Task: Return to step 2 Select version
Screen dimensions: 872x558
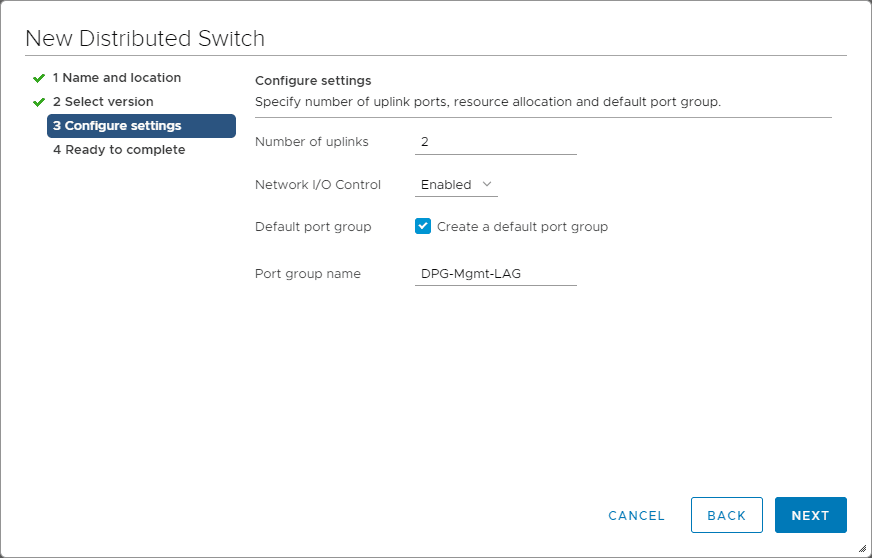Action: click(x=103, y=102)
